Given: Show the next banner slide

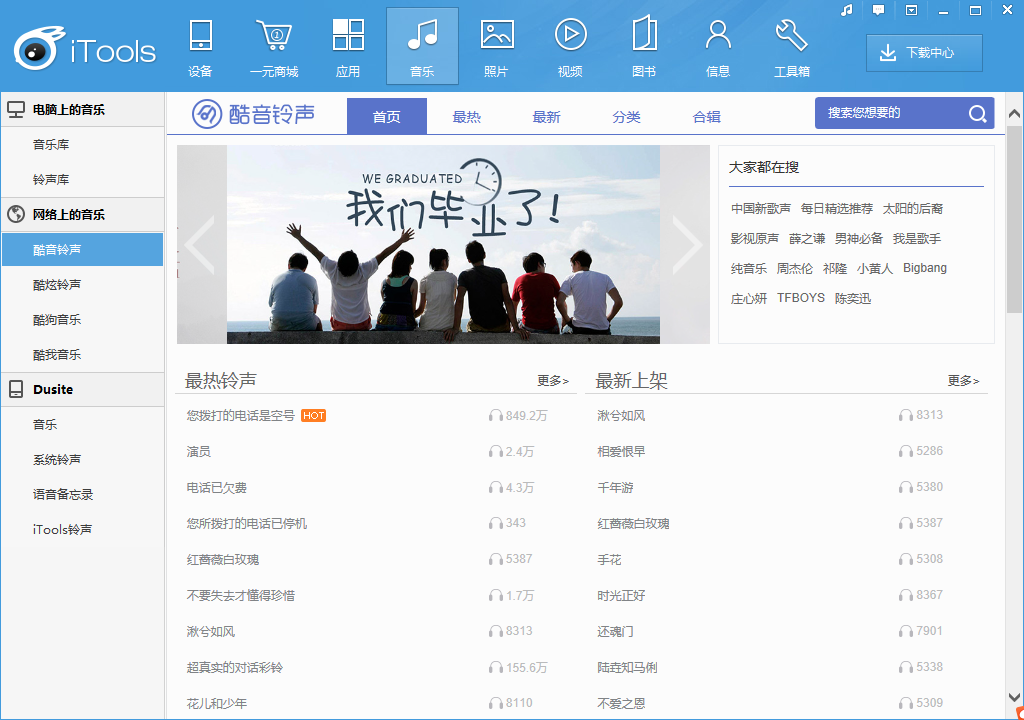Looking at the screenshot, I should click(686, 244).
